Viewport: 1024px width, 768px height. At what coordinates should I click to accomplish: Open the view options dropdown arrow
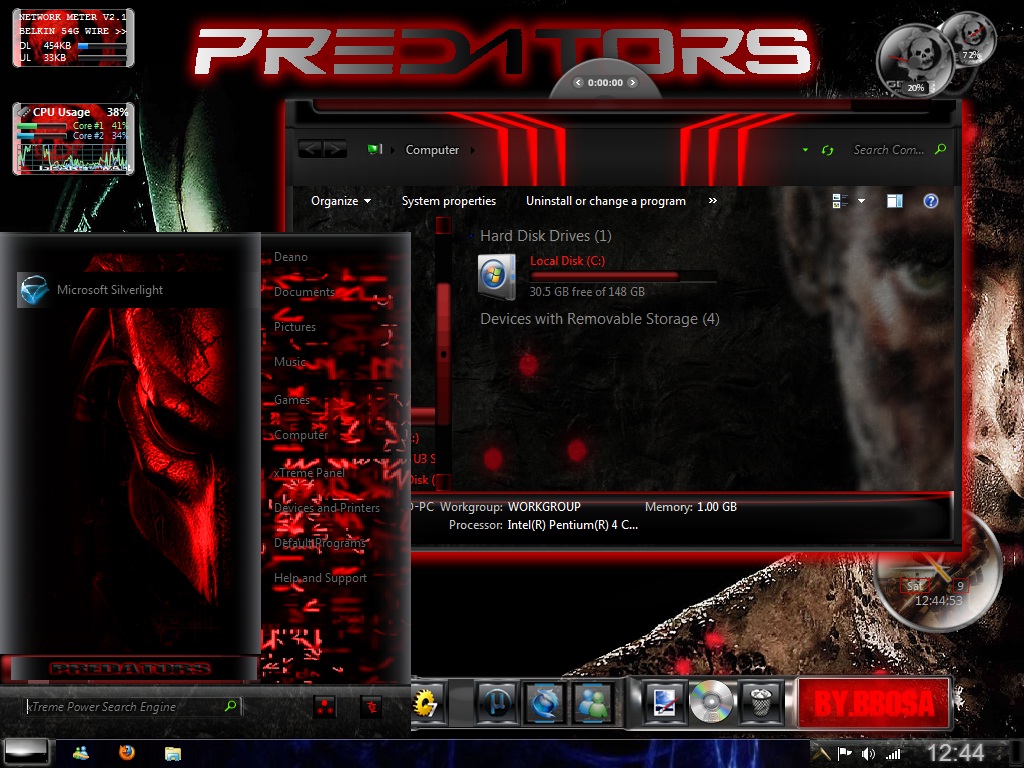tap(861, 201)
